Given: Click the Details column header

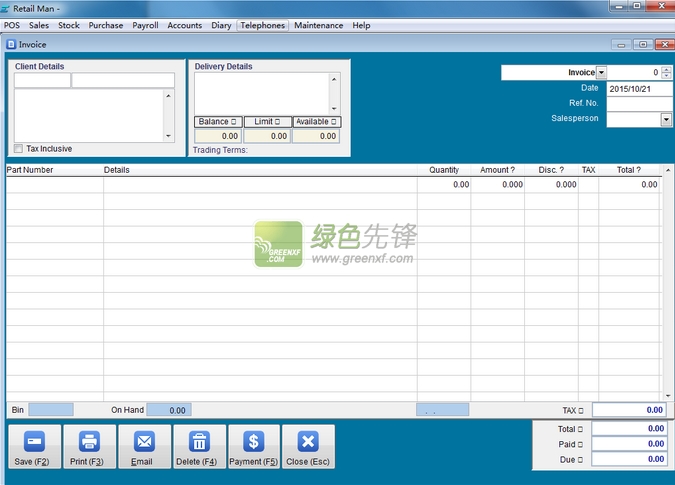Looking at the screenshot, I should coord(260,170).
